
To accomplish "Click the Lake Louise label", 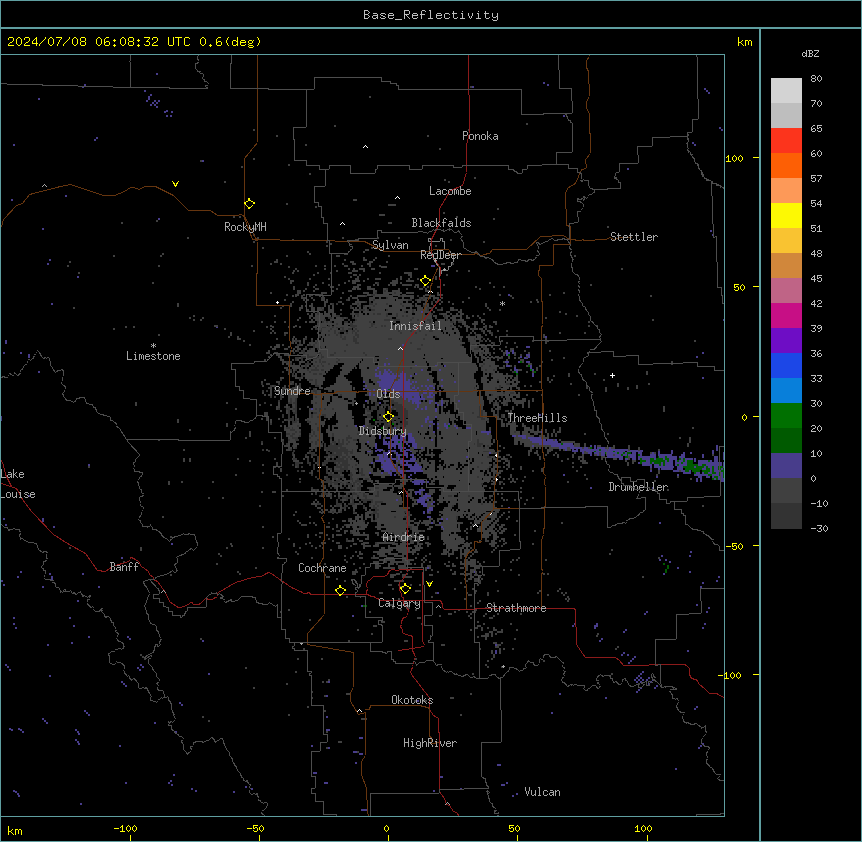I will 18,484.
